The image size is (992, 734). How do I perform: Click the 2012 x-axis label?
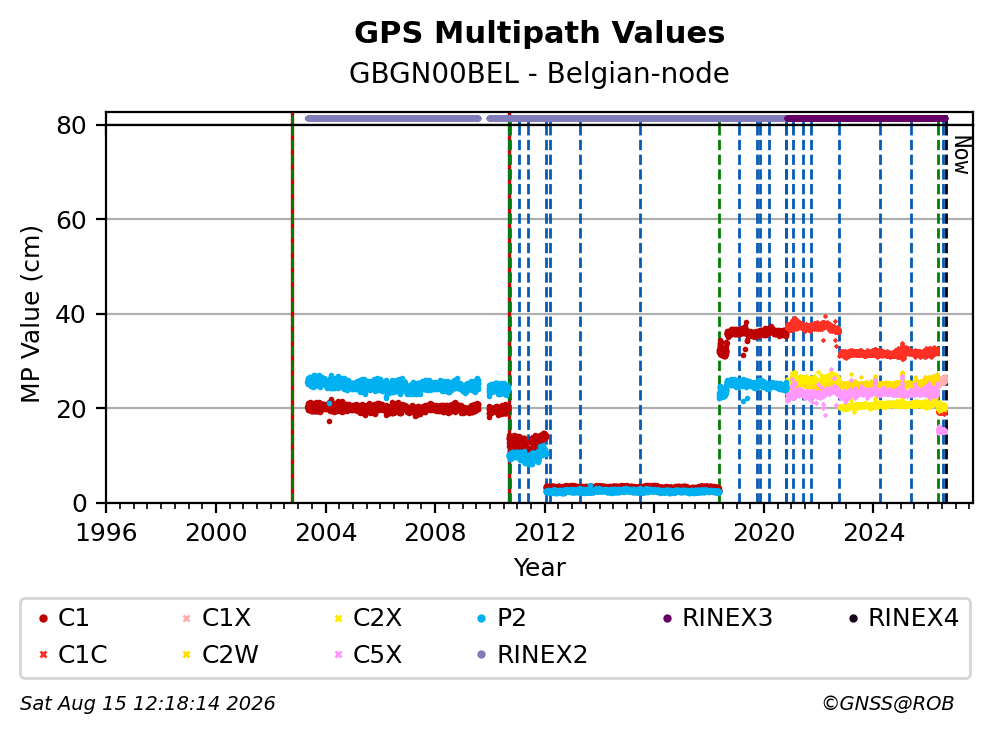[x=545, y=533]
